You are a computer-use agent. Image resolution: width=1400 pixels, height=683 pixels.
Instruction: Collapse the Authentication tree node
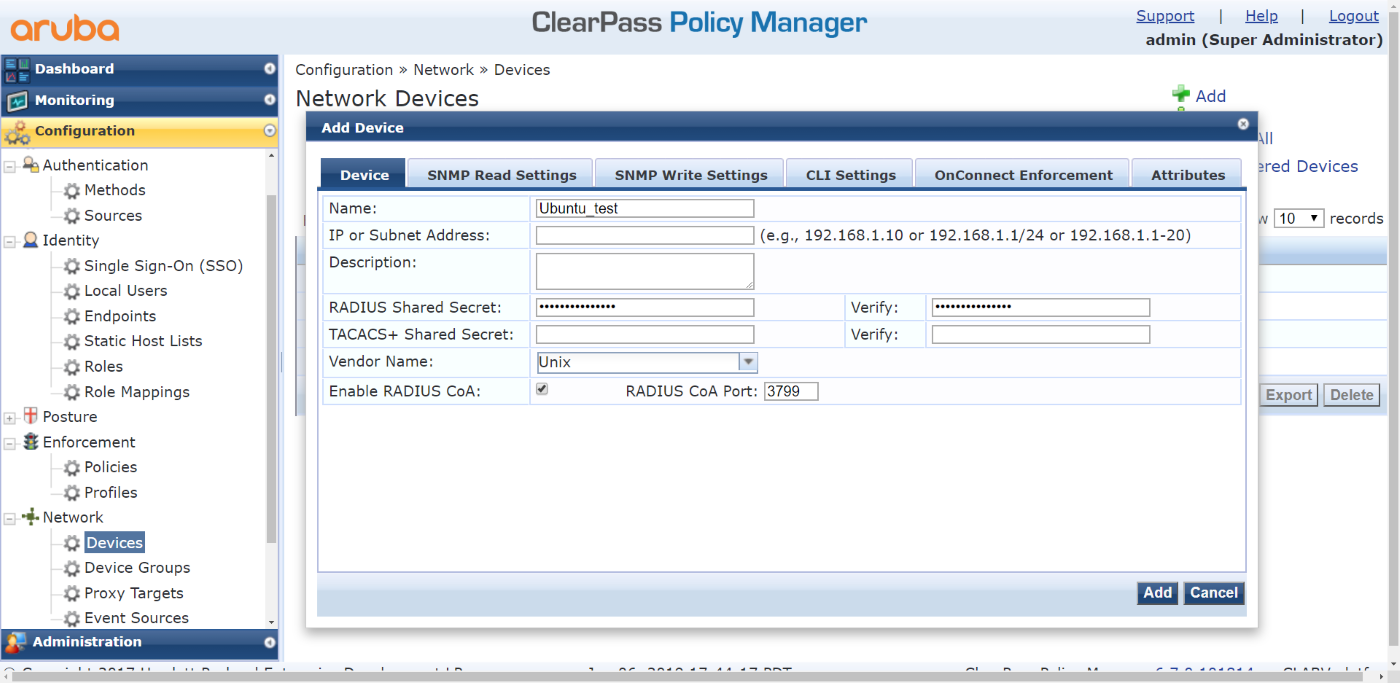point(10,166)
